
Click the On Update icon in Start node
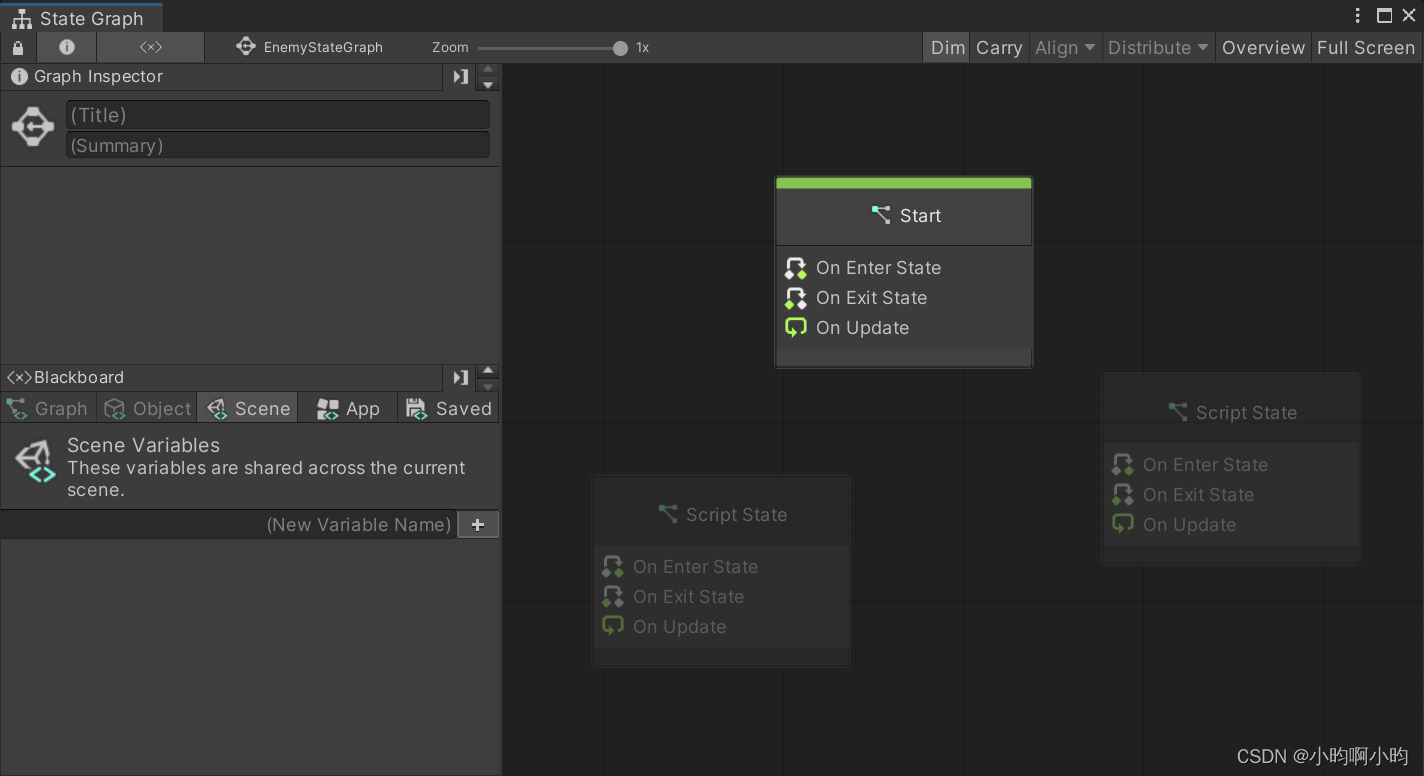(795, 328)
